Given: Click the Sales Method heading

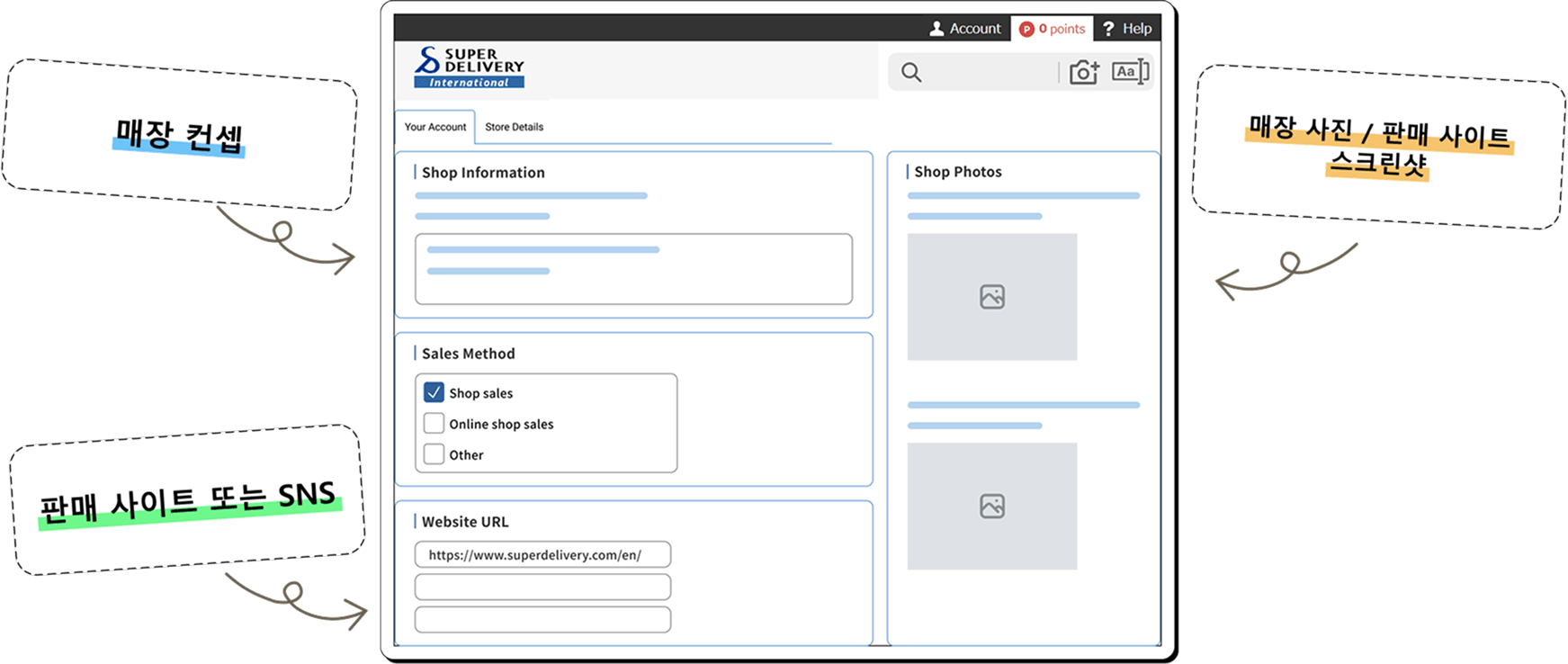Looking at the screenshot, I should (x=468, y=354).
